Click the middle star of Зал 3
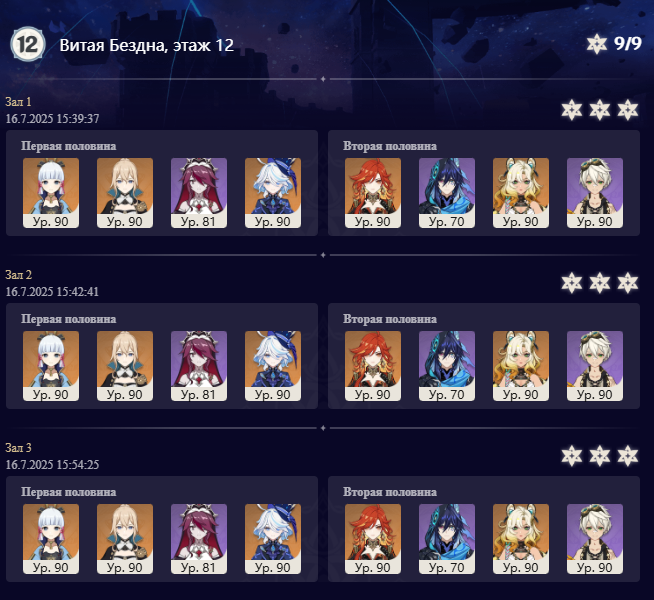Image resolution: width=654 pixels, height=600 pixels. click(x=600, y=456)
